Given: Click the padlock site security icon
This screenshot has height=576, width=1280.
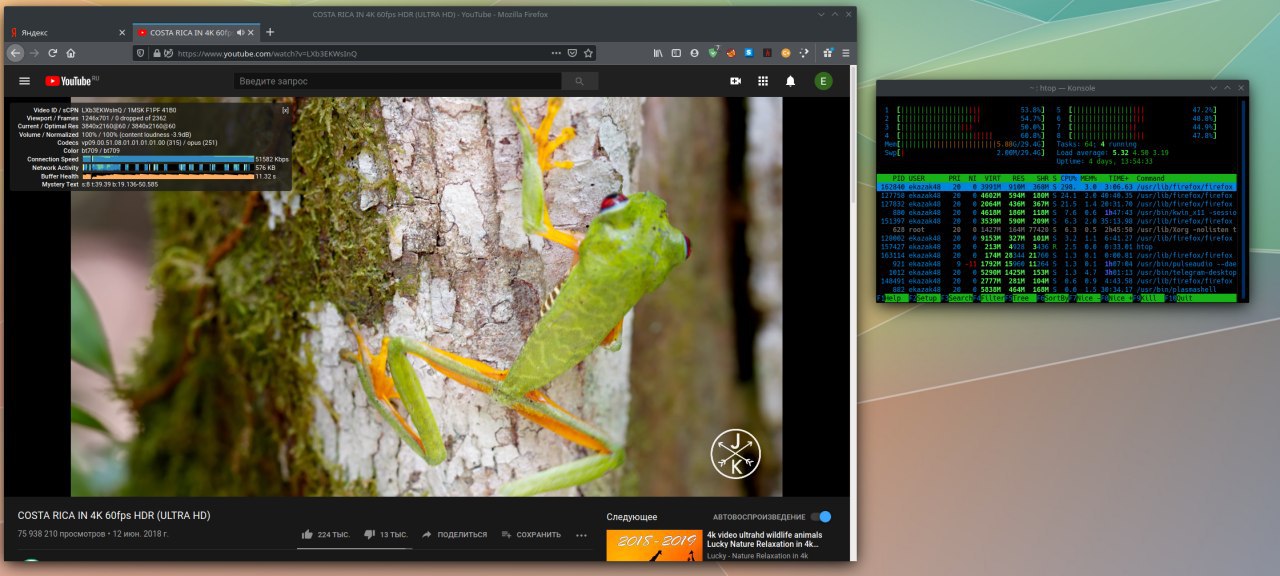Looking at the screenshot, I should (x=157, y=53).
